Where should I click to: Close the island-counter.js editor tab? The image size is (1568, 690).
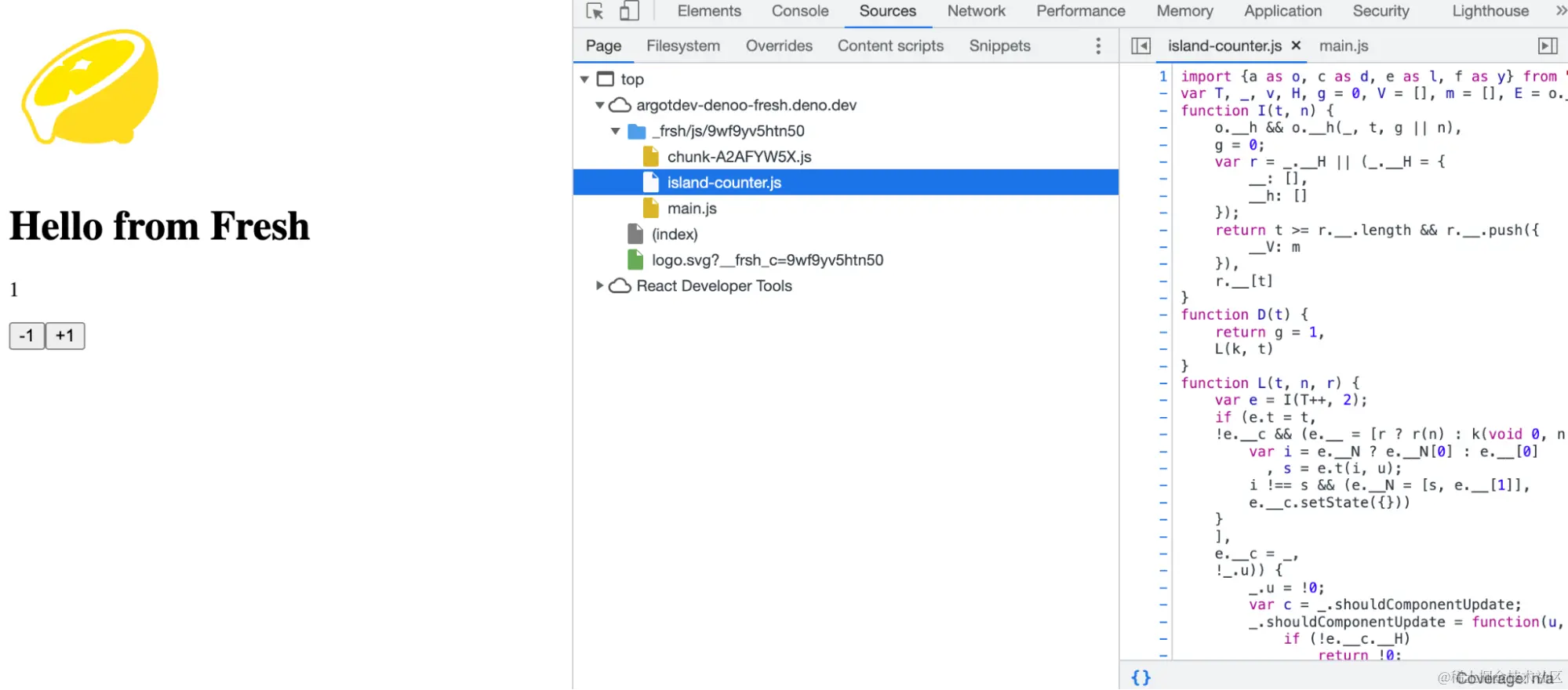pyautogui.click(x=1296, y=45)
